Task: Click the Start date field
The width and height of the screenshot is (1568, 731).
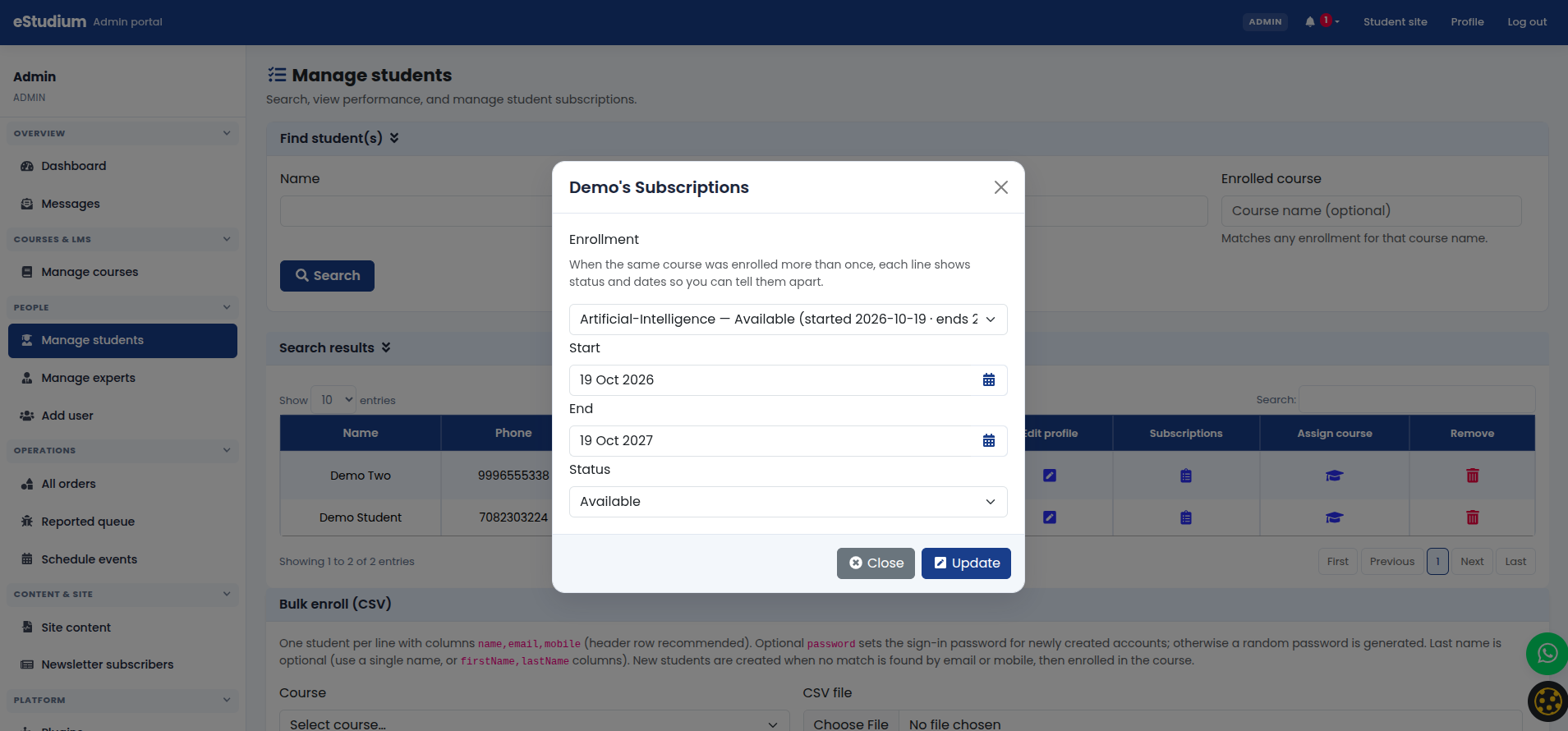Action: 788,379
